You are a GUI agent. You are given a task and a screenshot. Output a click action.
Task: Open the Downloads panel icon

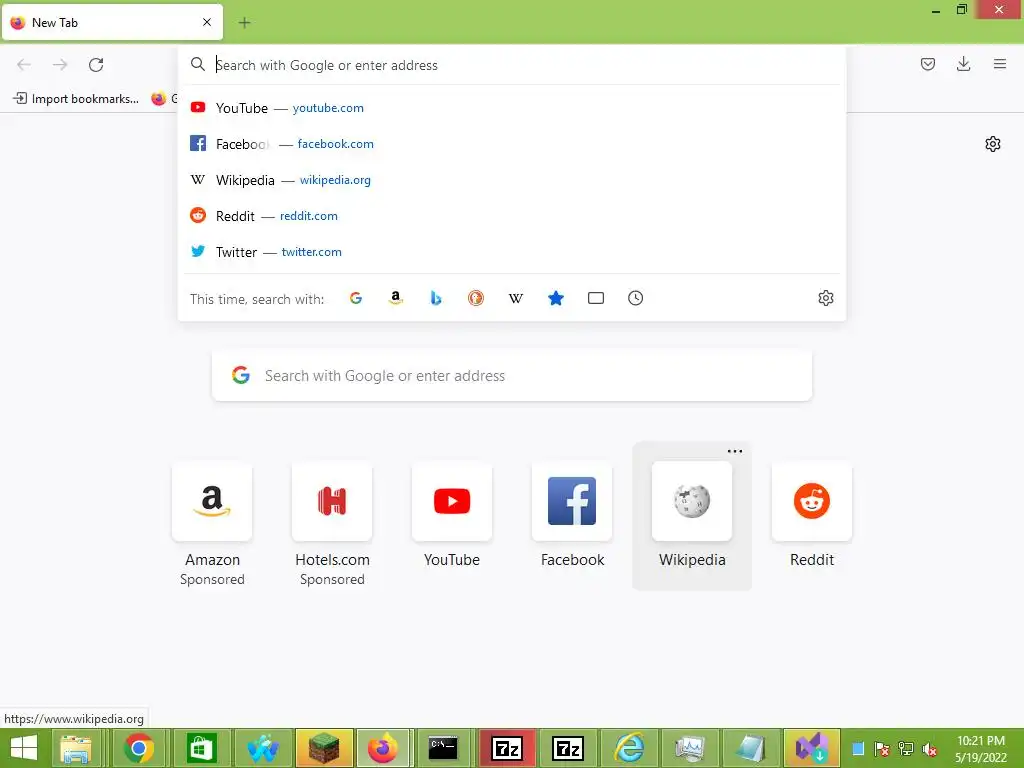963,64
